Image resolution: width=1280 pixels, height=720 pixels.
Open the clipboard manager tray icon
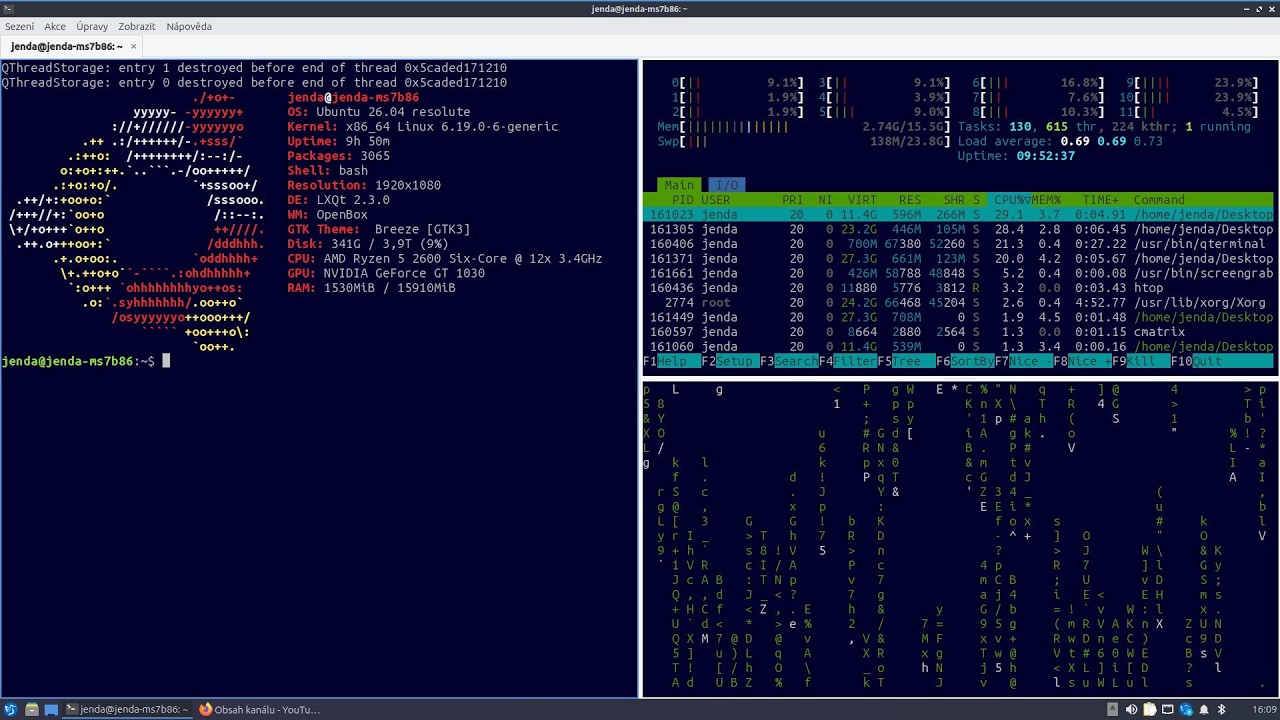pos(1150,710)
